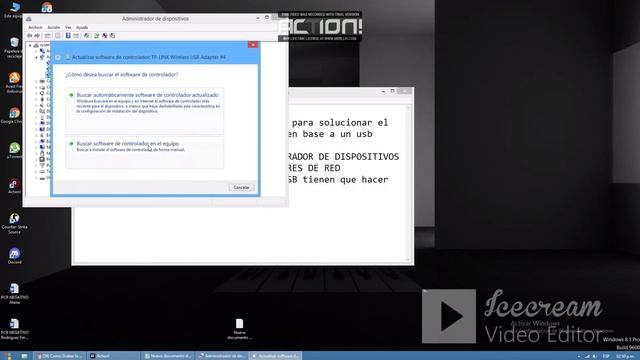
Task: Switch to DXI Como Grabar taskbar button
Action: point(60,356)
